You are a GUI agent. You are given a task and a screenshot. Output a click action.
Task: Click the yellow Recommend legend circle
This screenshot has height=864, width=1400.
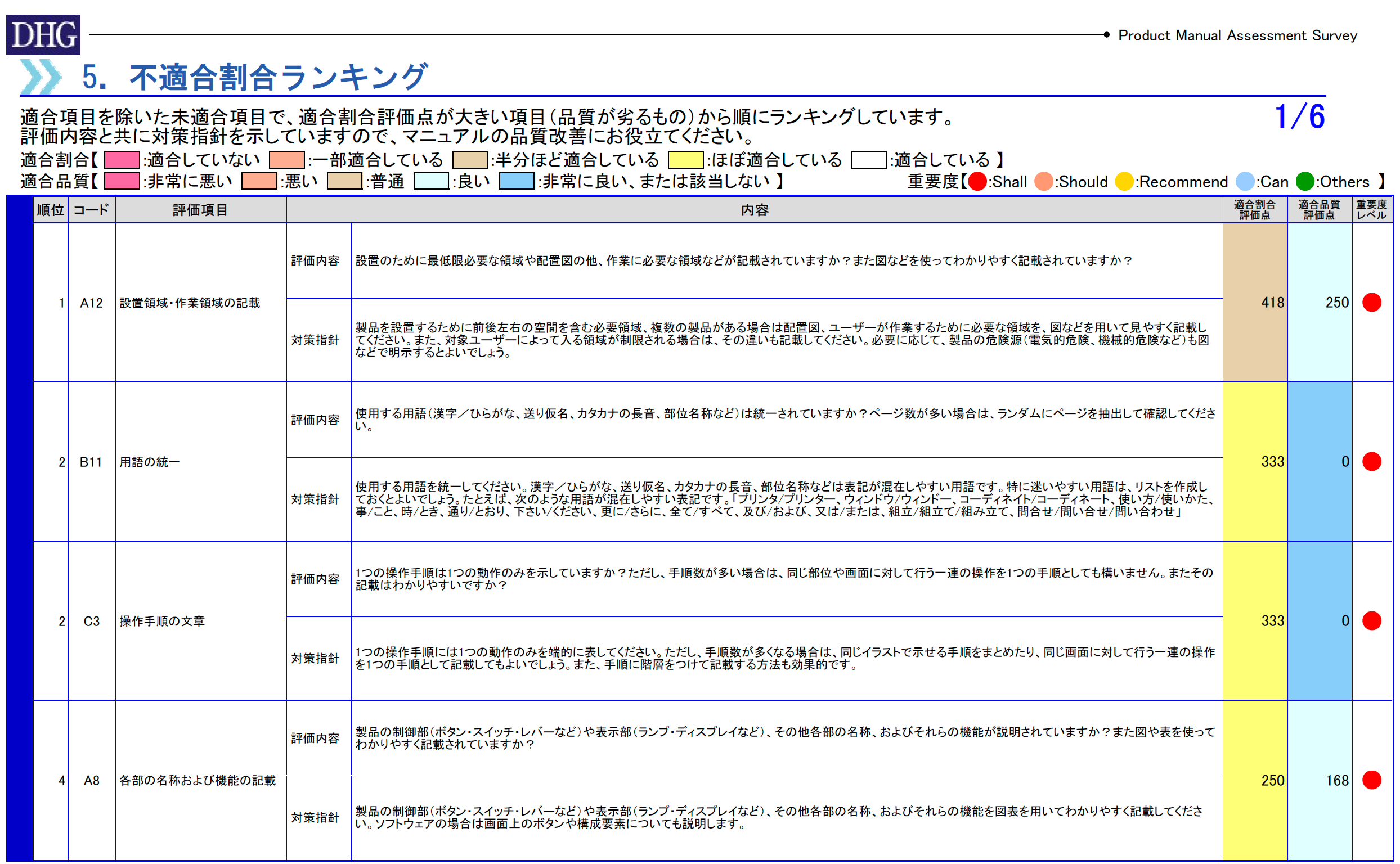coord(1124,182)
